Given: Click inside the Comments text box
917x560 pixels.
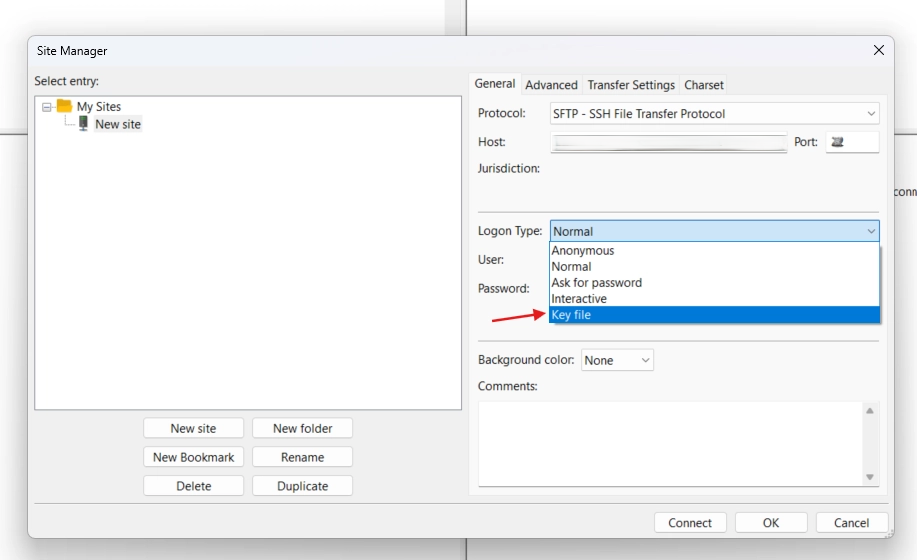Looking at the screenshot, I should tap(670, 444).
